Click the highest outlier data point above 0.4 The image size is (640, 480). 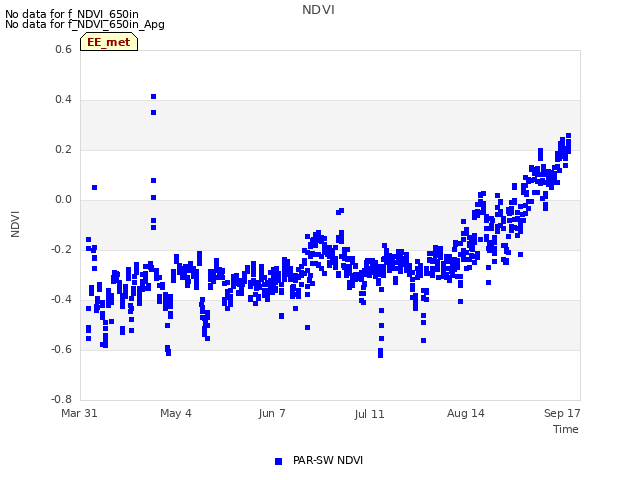coord(153,97)
